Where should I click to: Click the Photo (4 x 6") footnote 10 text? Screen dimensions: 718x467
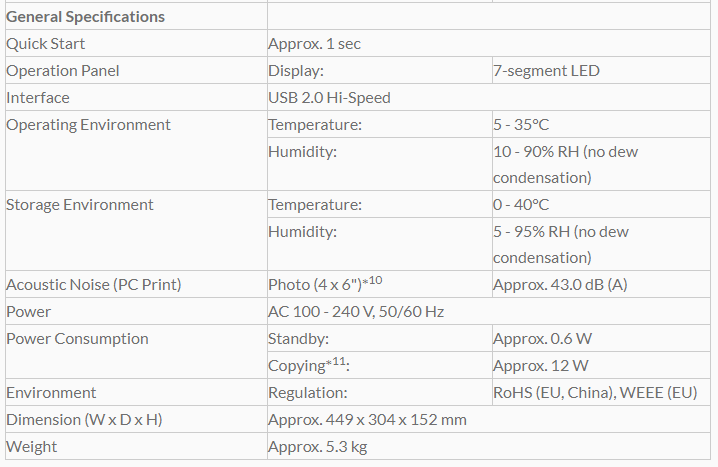[325, 284]
